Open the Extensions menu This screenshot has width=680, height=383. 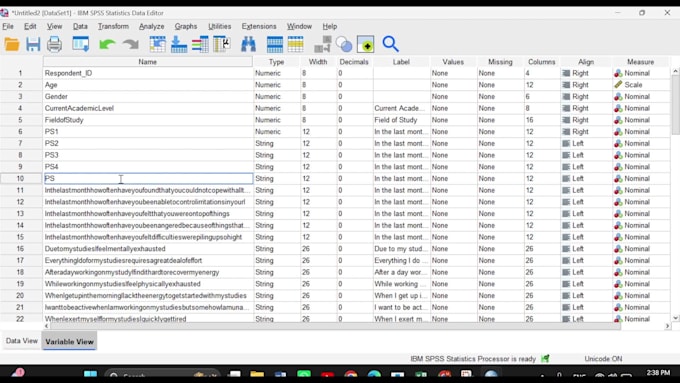(259, 26)
